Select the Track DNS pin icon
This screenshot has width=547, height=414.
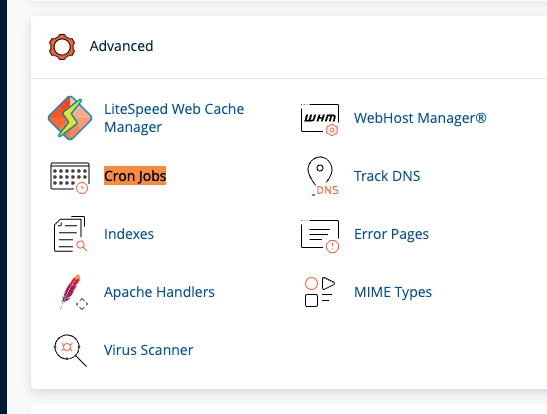click(323, 176)
